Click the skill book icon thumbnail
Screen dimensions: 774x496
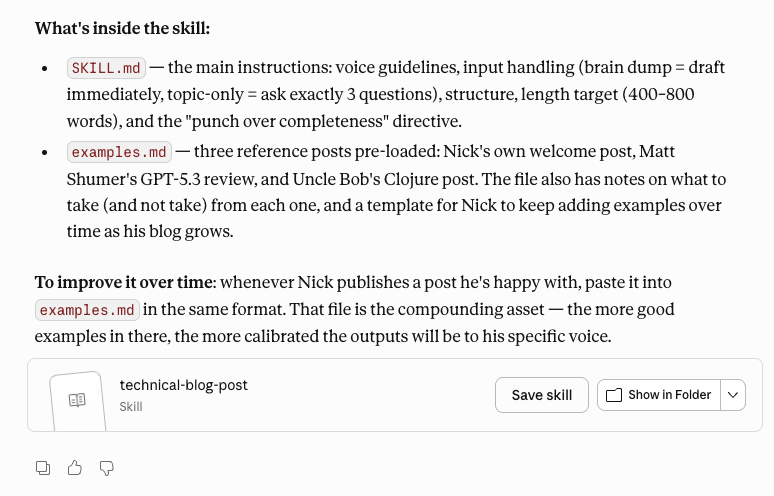coord(77,399)
